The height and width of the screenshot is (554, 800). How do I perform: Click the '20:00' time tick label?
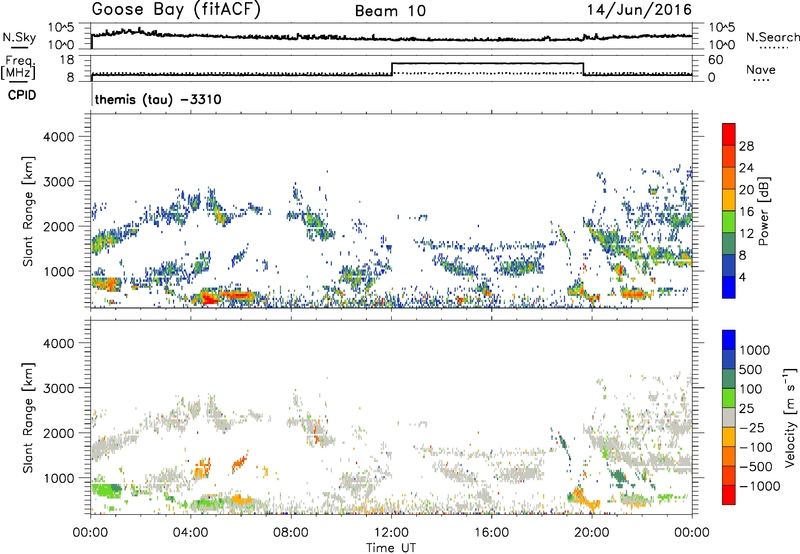pyautogui.click(x=591, y=533)
